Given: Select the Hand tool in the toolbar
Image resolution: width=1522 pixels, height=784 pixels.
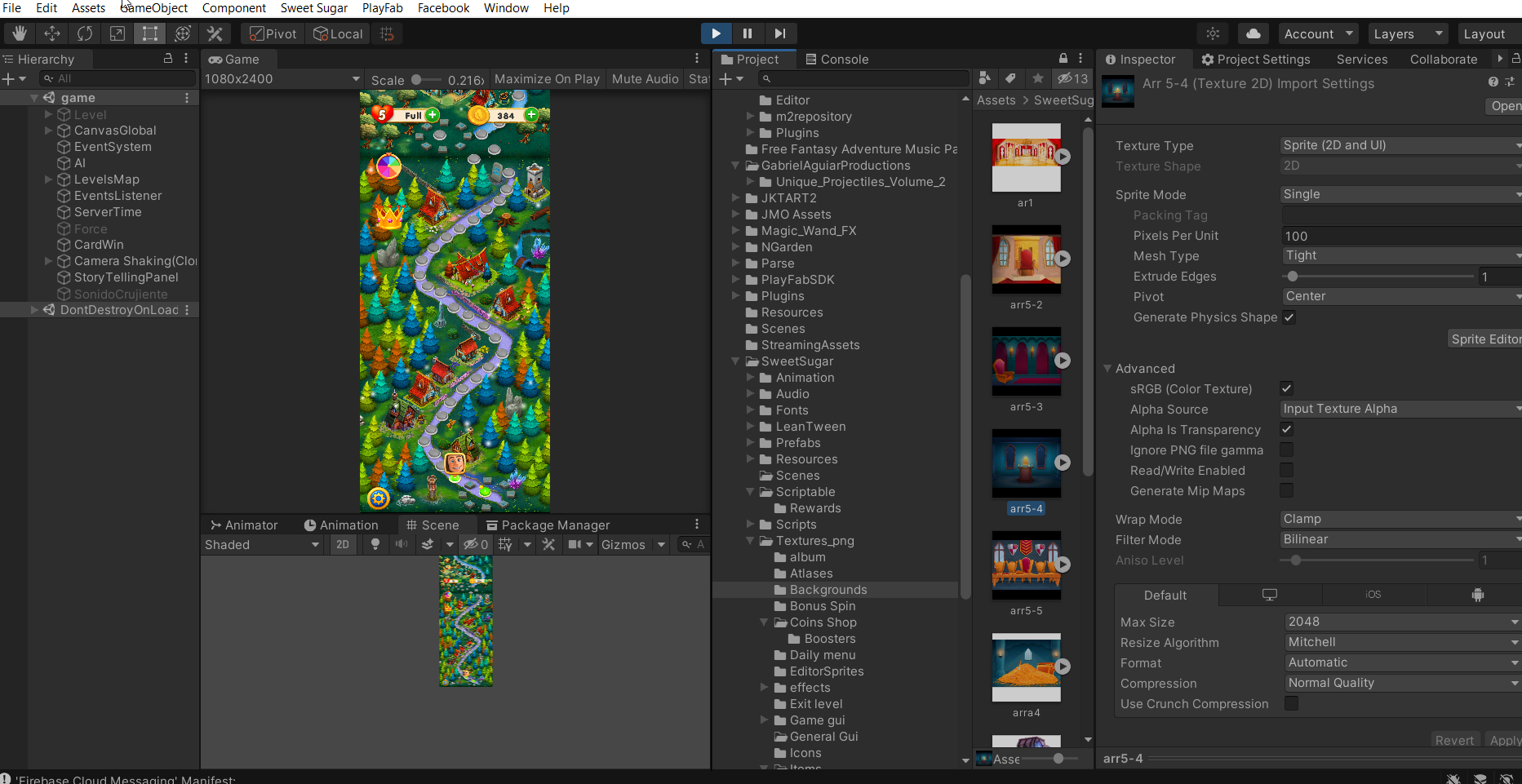Looking at the screenshot, I should click(x=20, y=33).
